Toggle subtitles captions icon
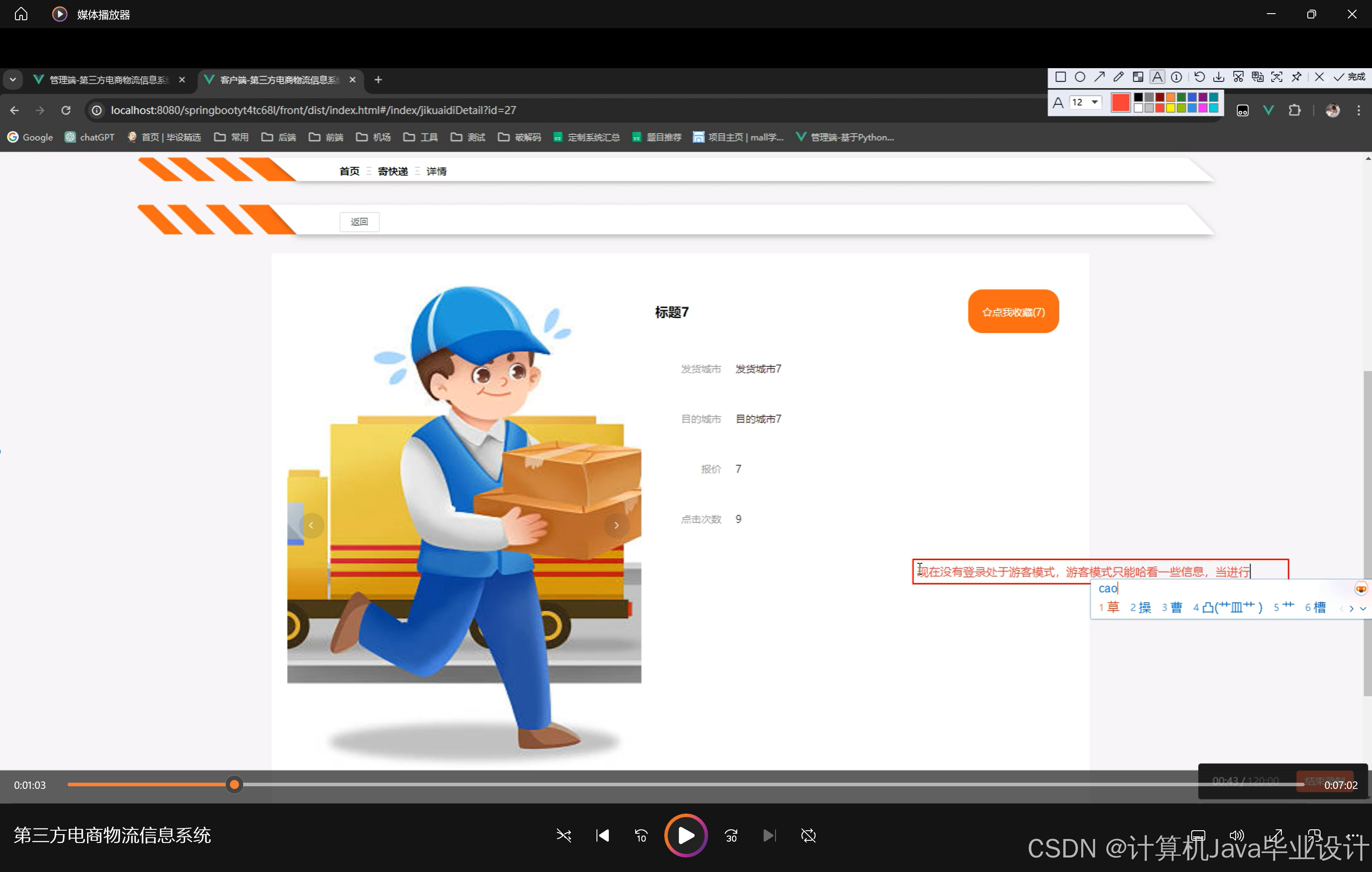The image size is (1372, 872). click(x=1198, y=836)
